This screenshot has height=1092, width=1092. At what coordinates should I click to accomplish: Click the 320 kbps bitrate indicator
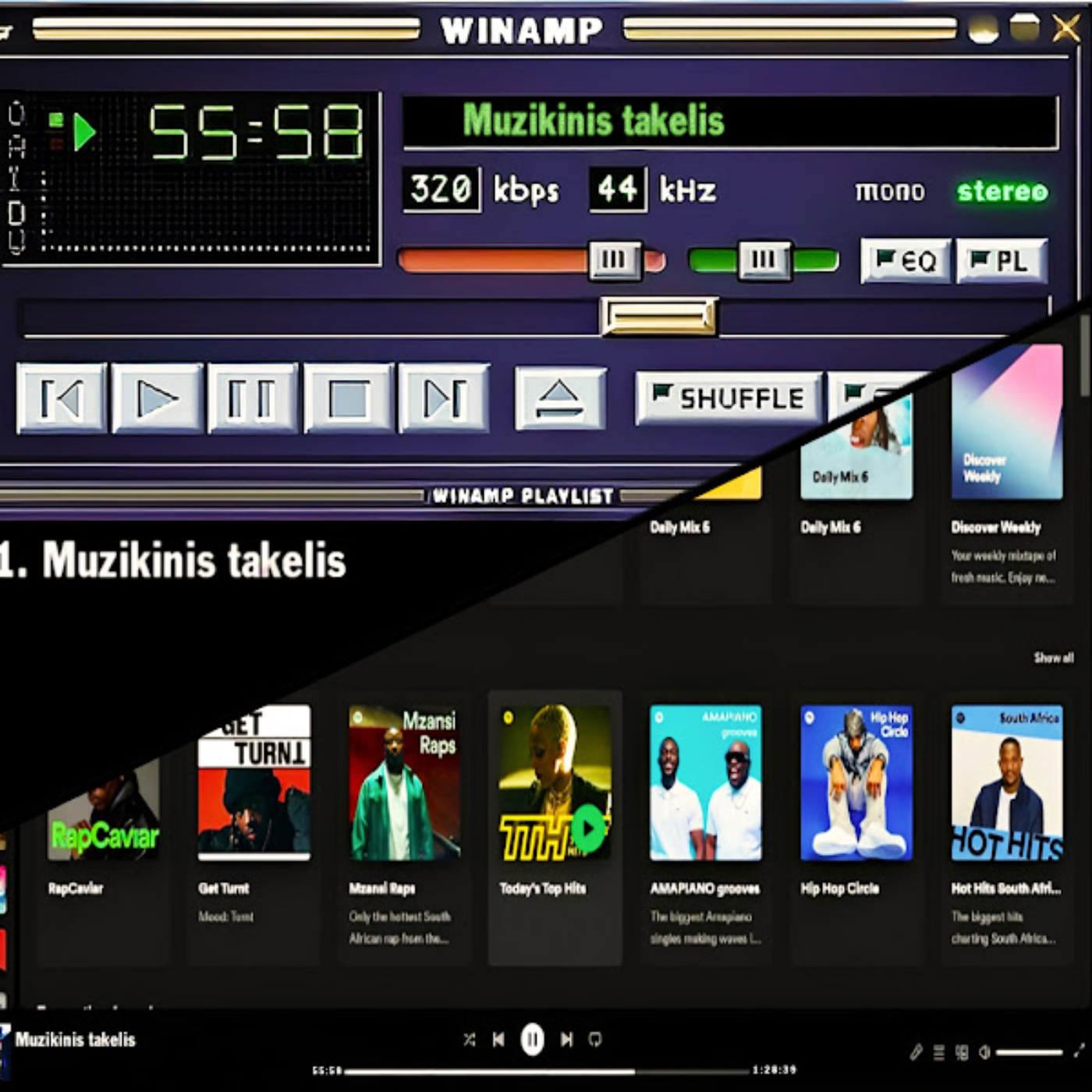coord(441,189)
